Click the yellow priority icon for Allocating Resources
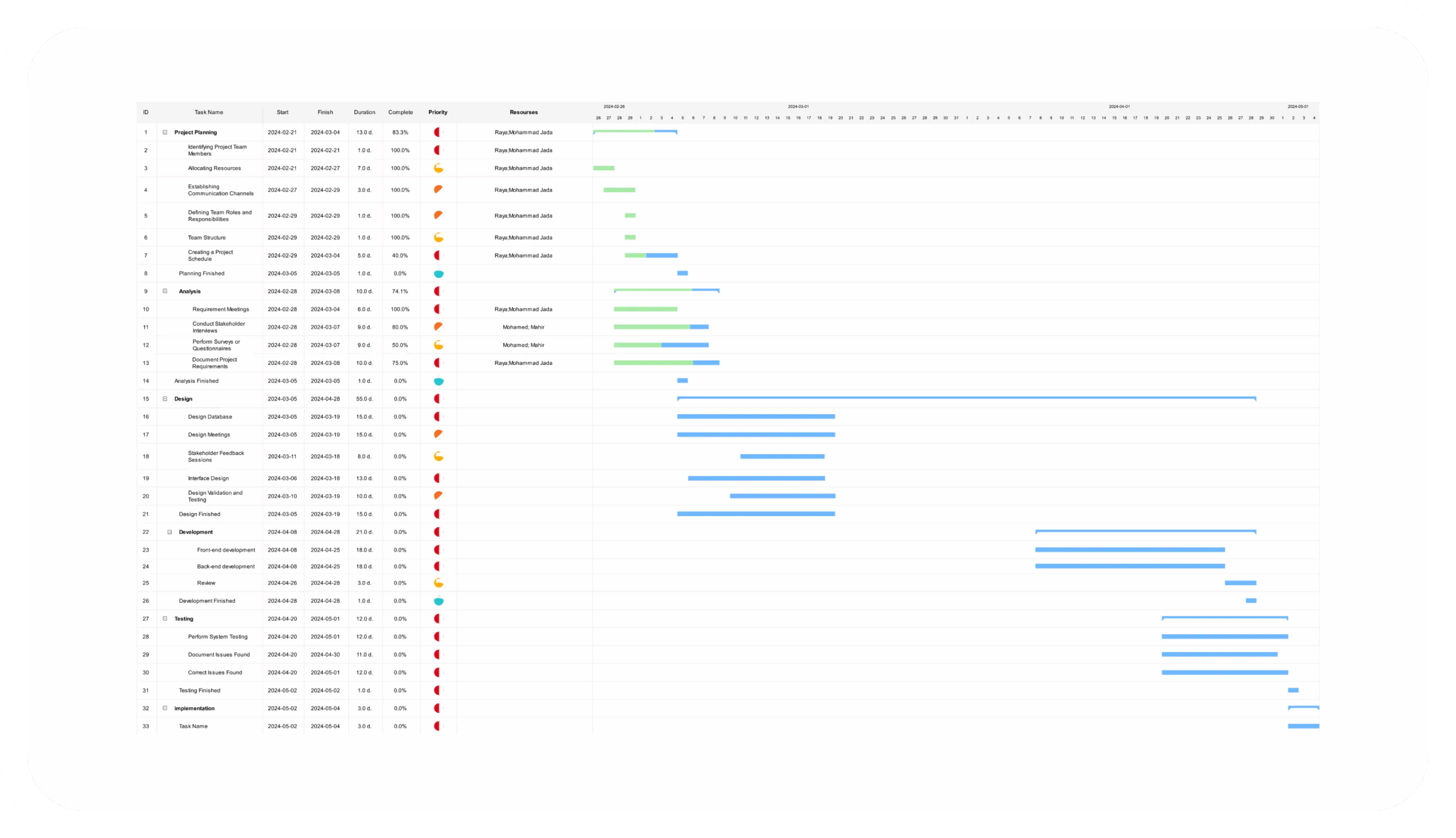Screen dimensions: 1456x838 tap(439, 168)
